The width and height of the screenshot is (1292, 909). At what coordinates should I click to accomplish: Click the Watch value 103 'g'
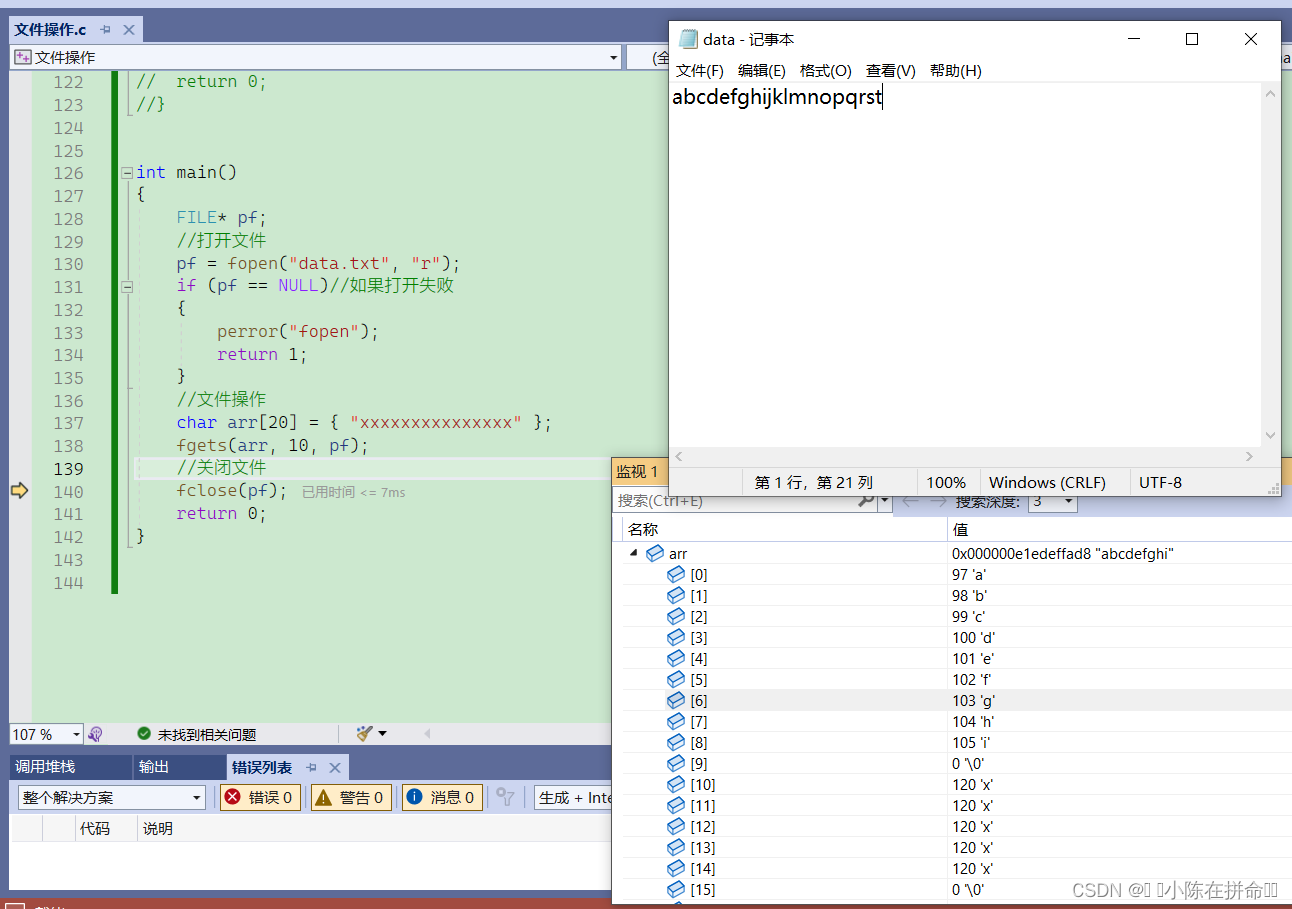[x=974, y=700]
